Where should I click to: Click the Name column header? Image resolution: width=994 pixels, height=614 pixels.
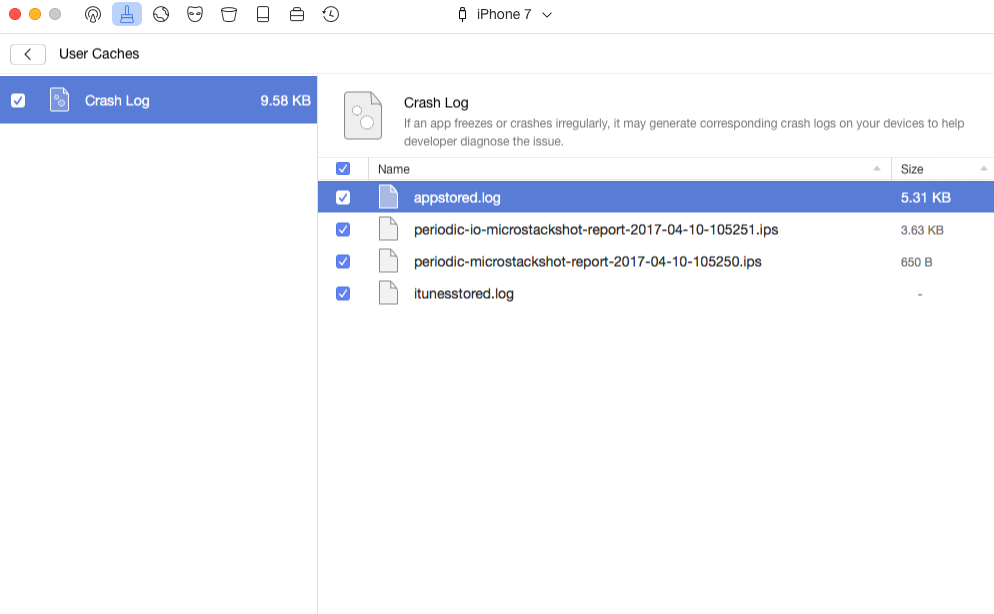pos(629,169)
